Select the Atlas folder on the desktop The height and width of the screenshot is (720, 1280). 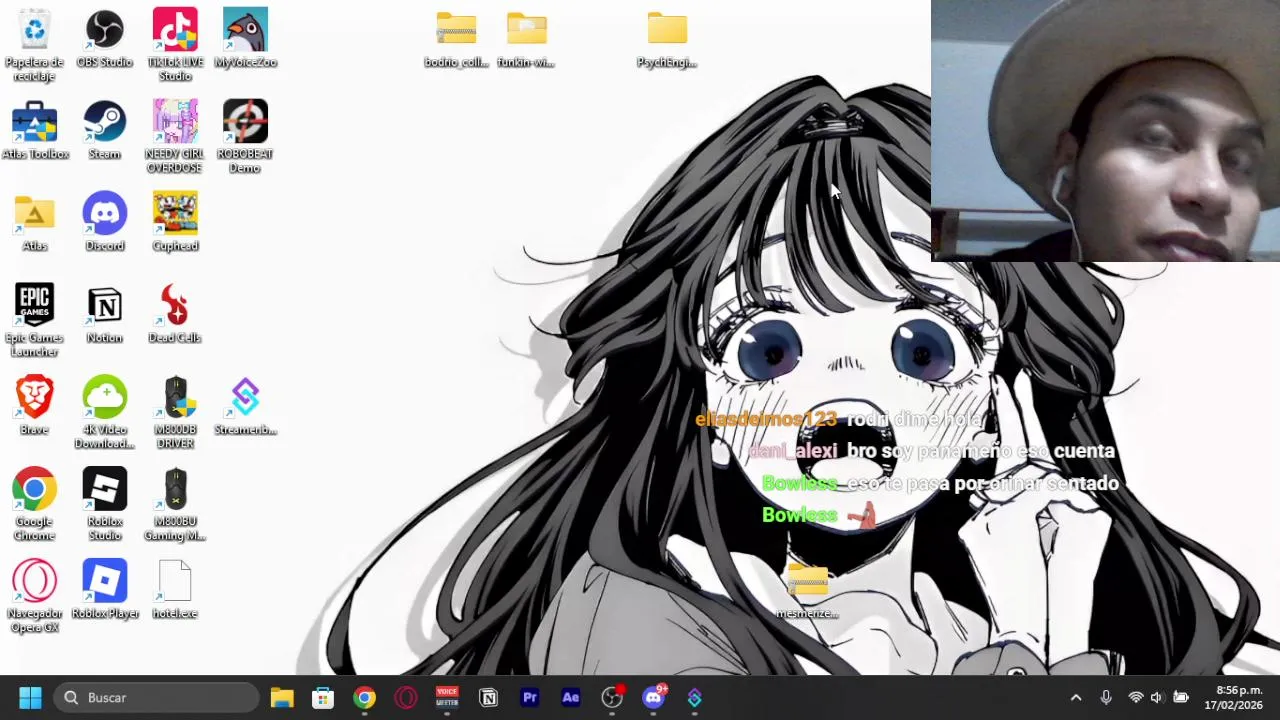click(34, 222)
